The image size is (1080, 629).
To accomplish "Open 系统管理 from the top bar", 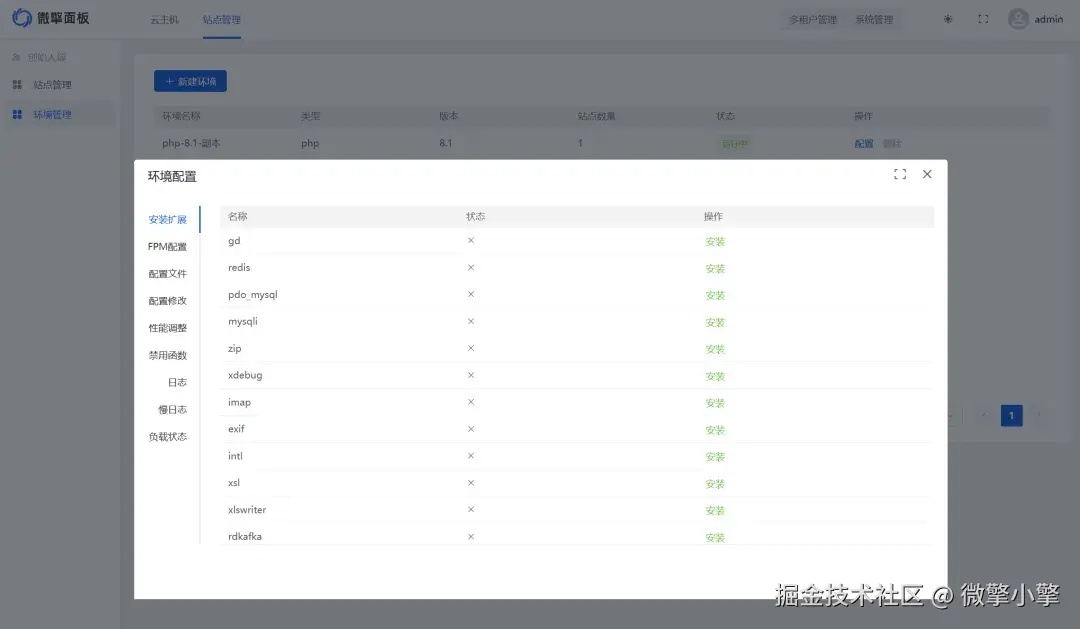I will click(875, 18).
